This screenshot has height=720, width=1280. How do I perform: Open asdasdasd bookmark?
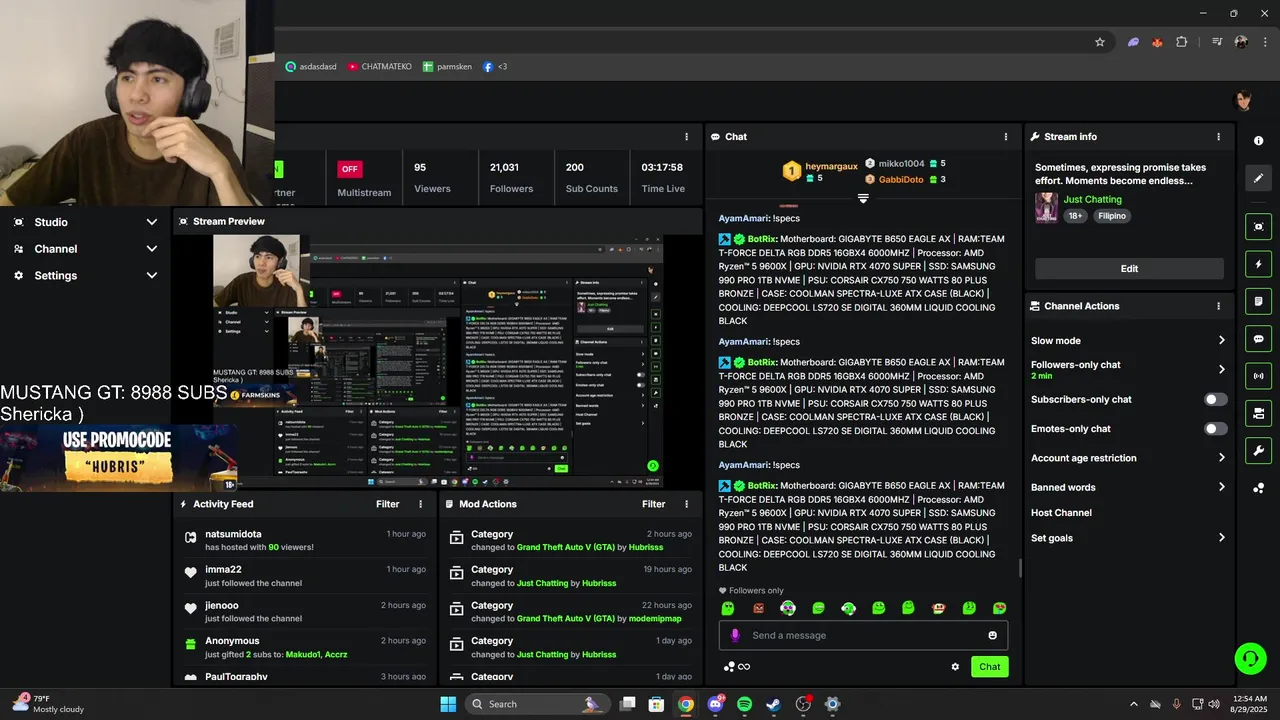coord(312,67)
